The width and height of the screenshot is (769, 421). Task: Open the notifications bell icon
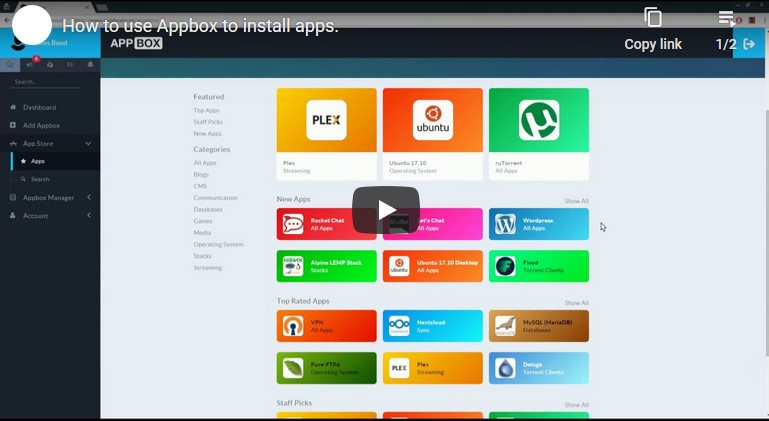(x=90, y=65)
